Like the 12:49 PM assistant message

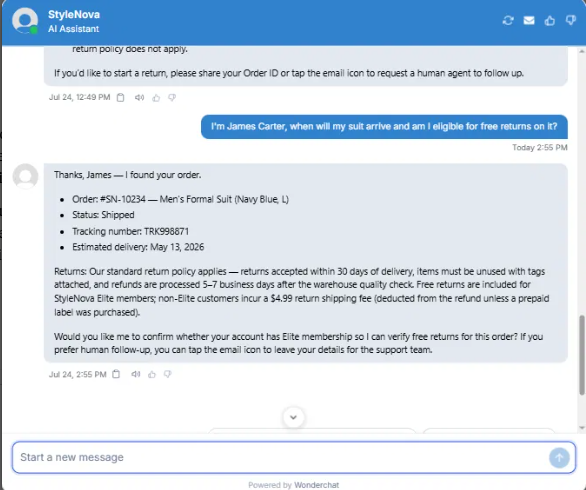pyautogui.click(x=156, y=98)
